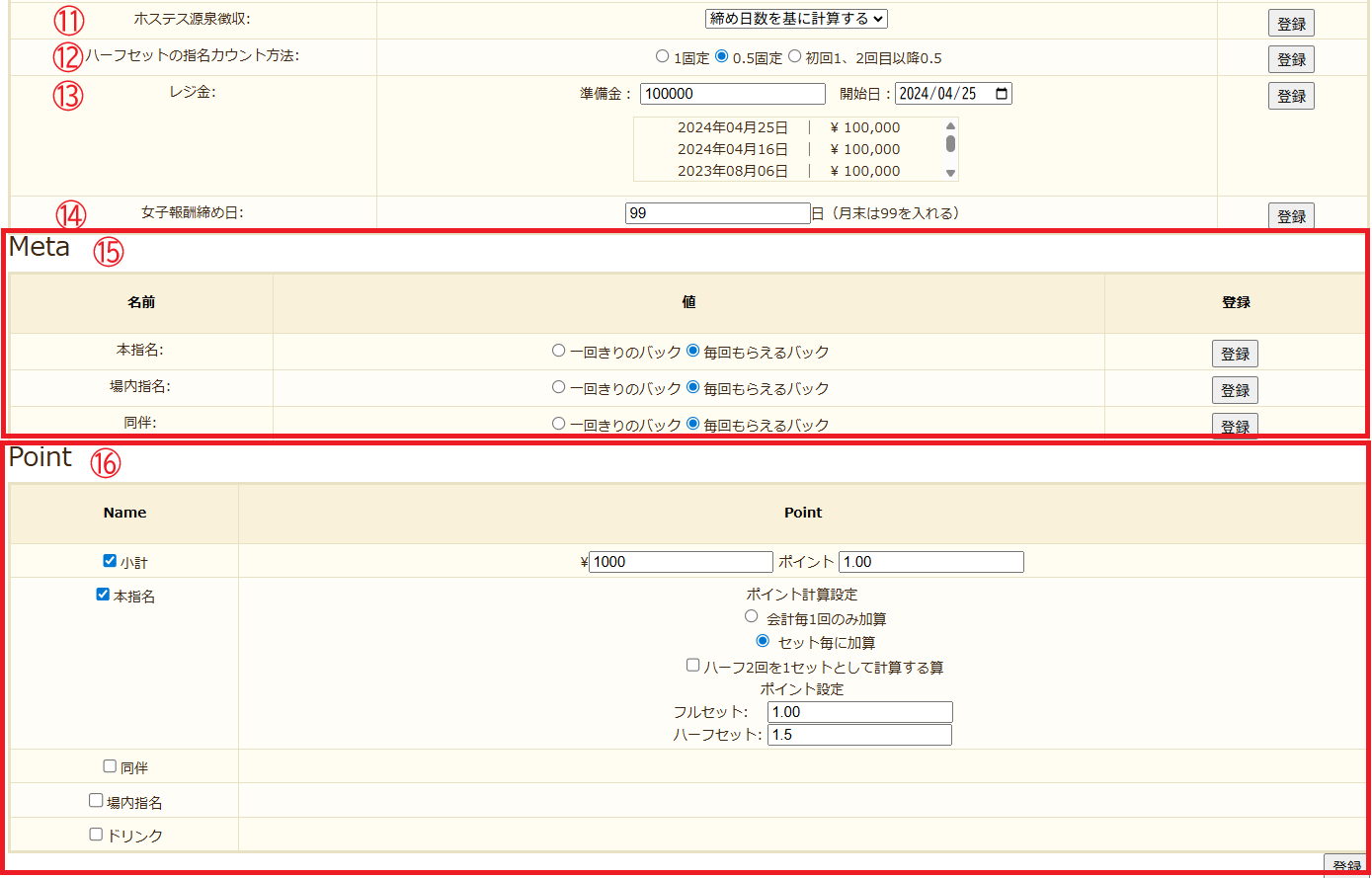Click the 女子報酬締め日 day input field

717,213
